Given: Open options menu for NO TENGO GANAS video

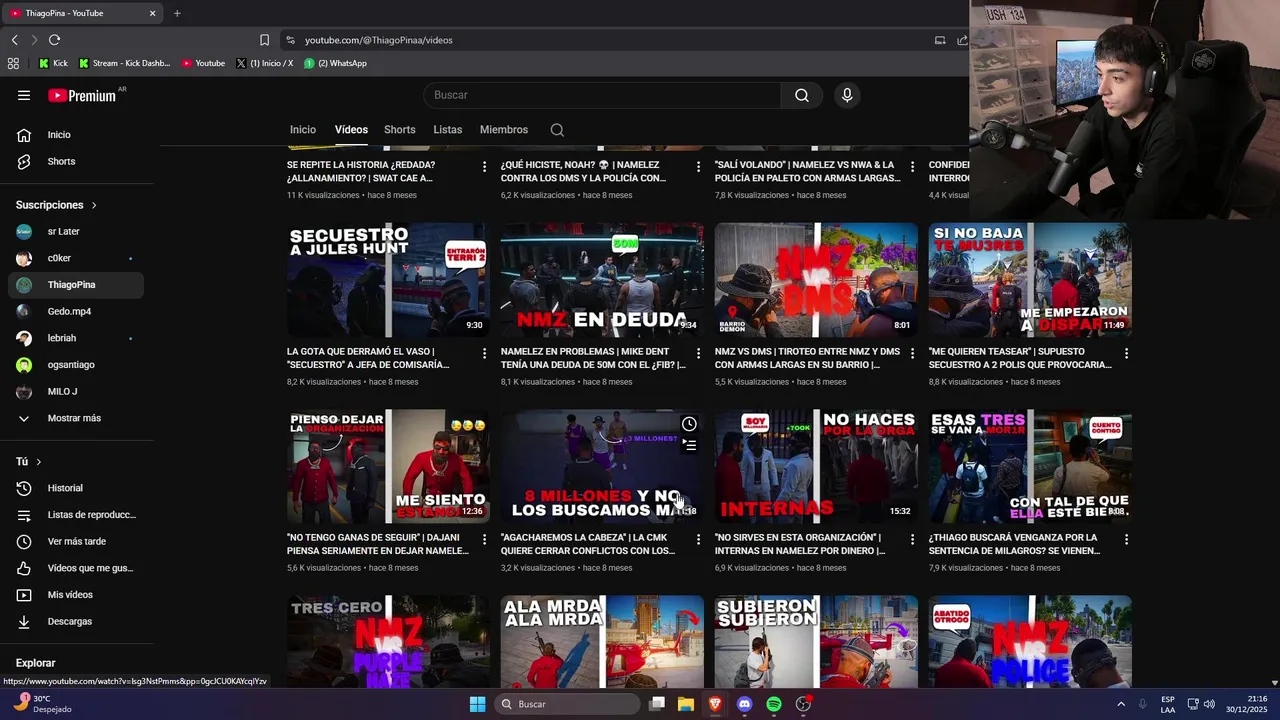Looking at the screenshot, I should click(484, 539).
